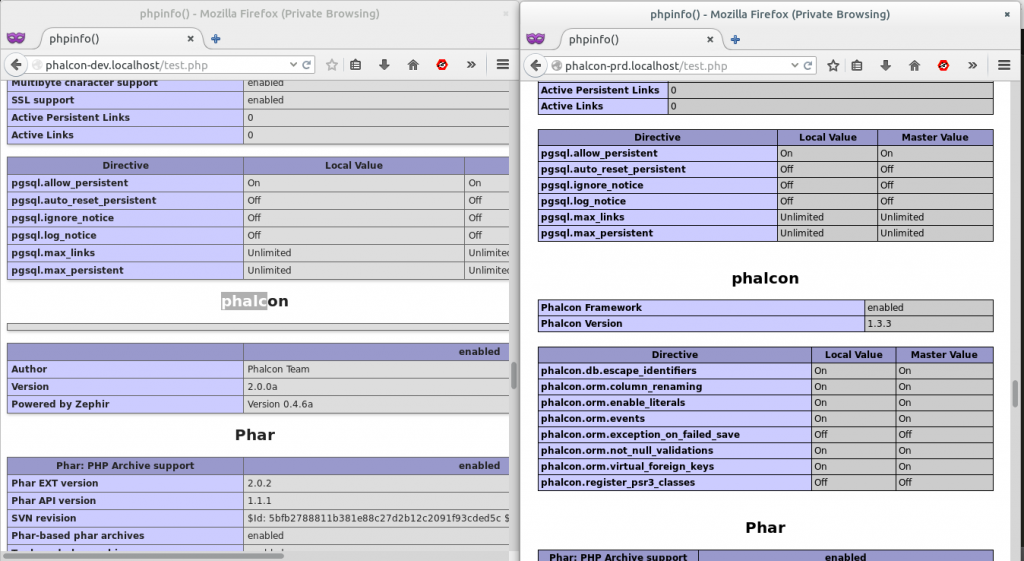
Task: Click the phalcon heading in prd window
Action: [x=765, y=278]
